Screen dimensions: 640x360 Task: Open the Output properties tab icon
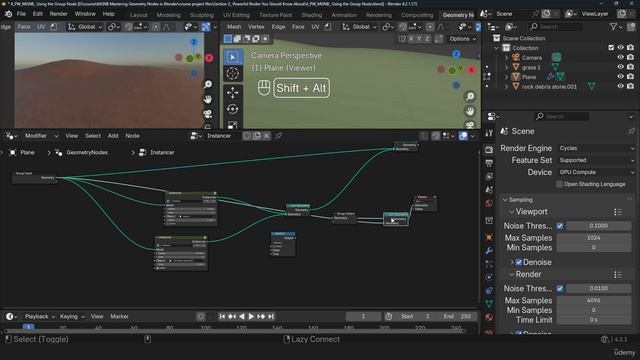coord(489,163)
